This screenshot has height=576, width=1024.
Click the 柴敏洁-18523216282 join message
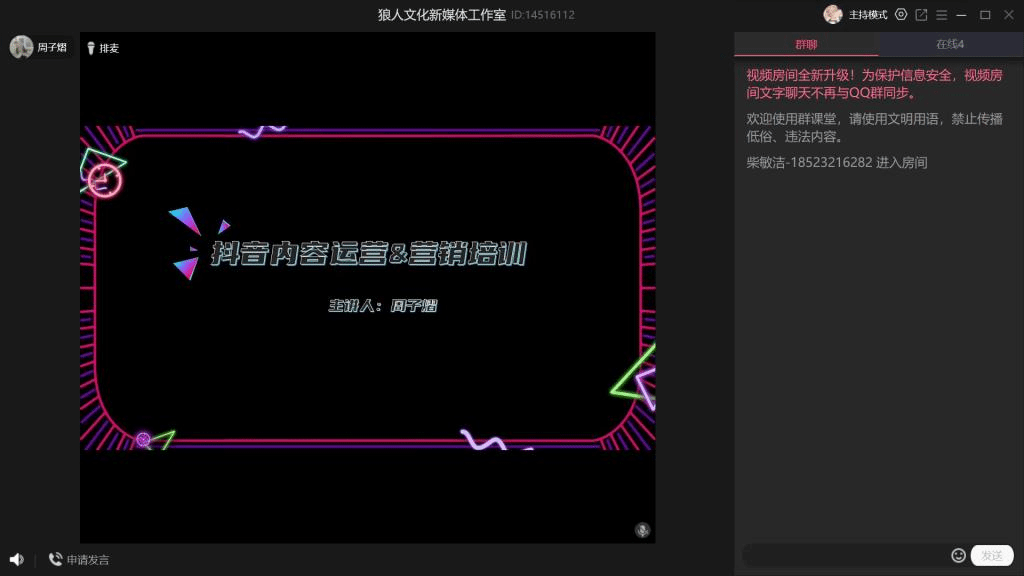pos(836,162)
